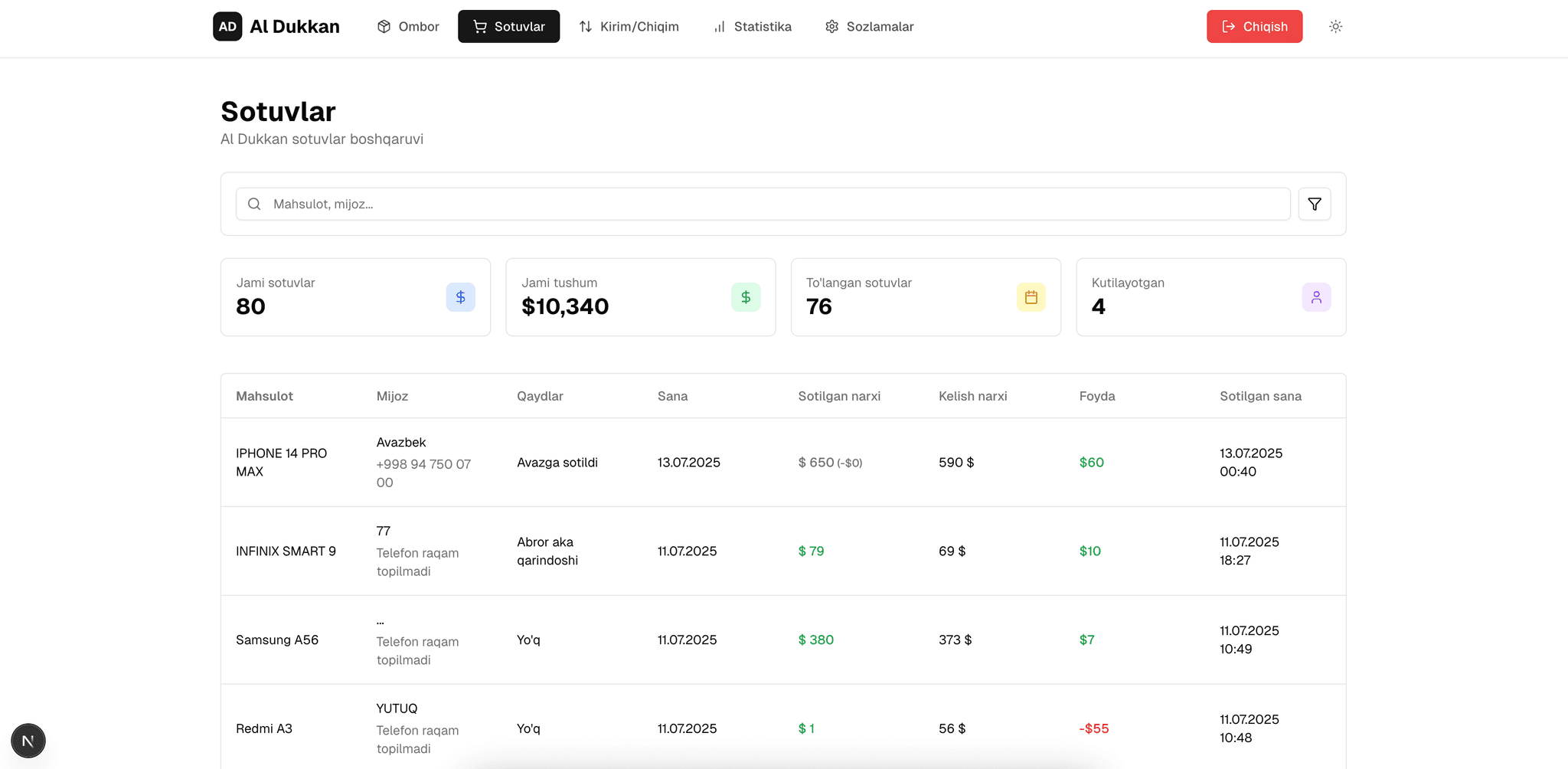
Task: Toggle the light/dark theme sun icon
Action: (1335, 27)
